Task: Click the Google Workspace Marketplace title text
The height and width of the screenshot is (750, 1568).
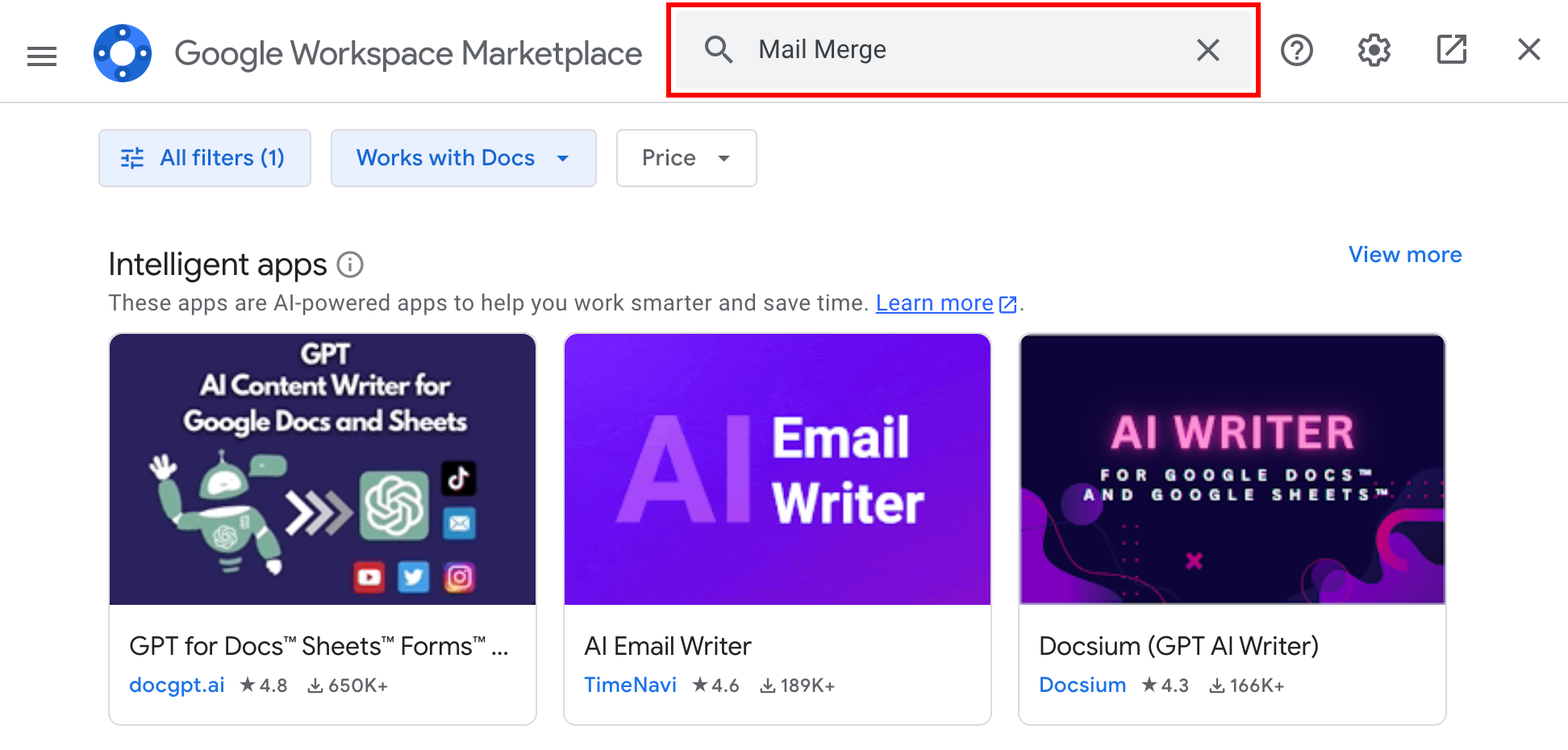Action: [x=408, y=54]
